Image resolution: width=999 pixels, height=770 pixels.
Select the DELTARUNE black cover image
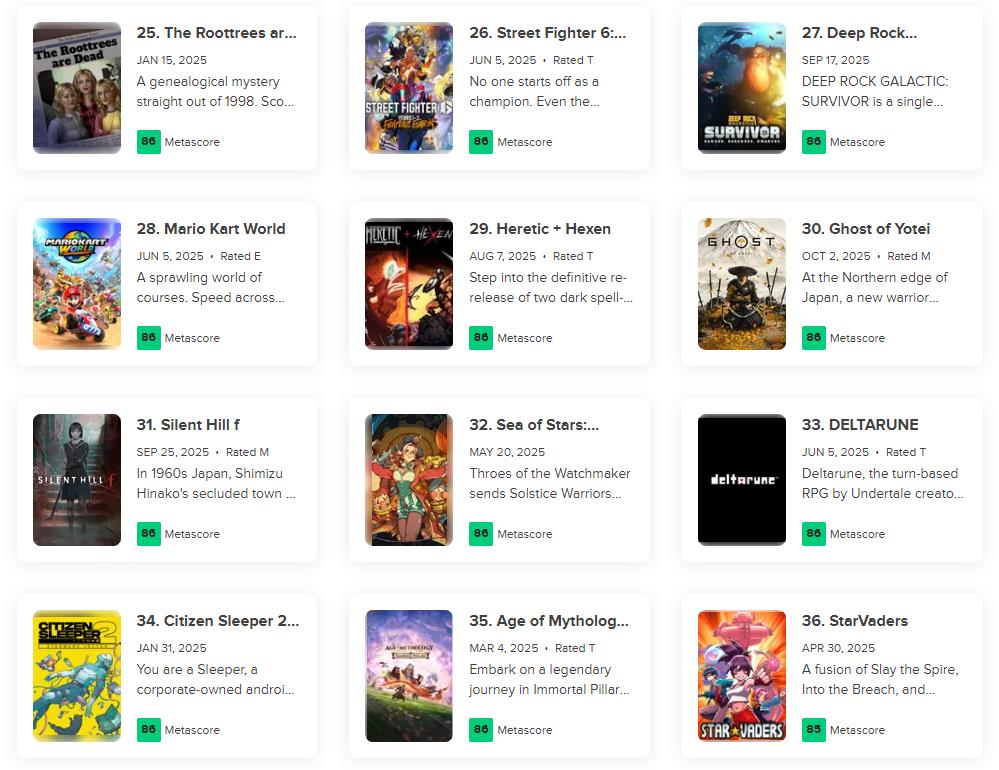[741, 480]
